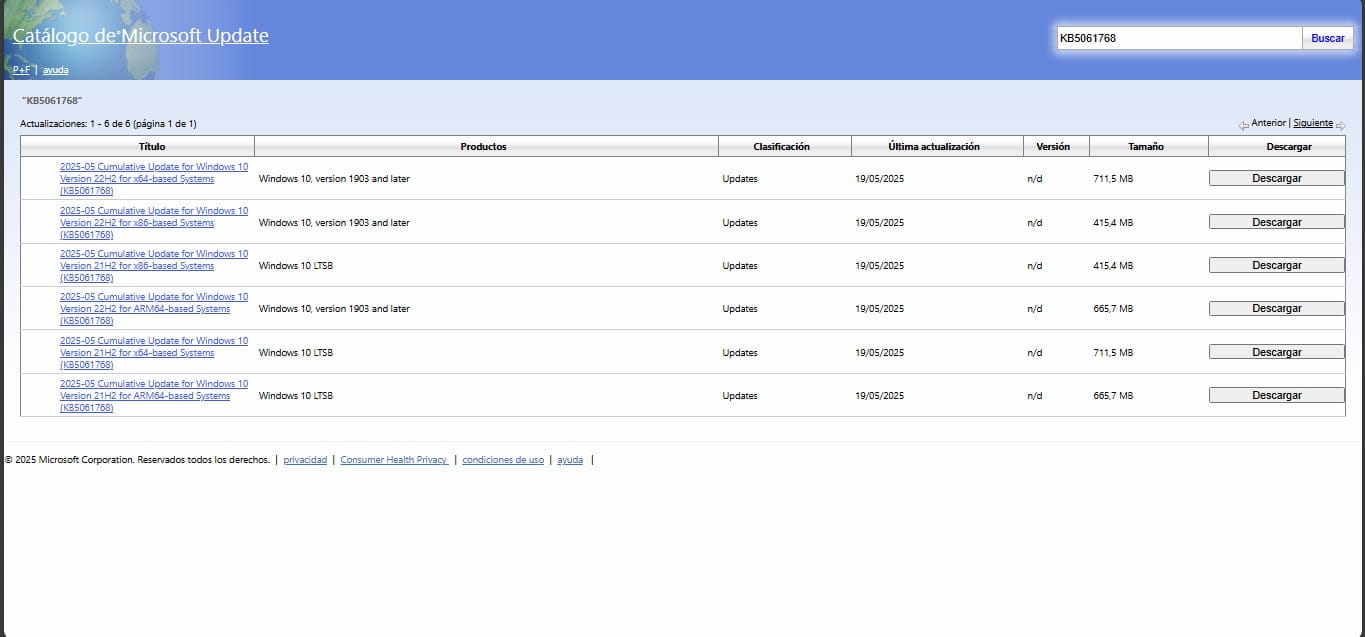Click Windows 10 LTSB in 21H2 x86 row
The height and width of the screenshot is (637, 1365).
pos(296,266)
